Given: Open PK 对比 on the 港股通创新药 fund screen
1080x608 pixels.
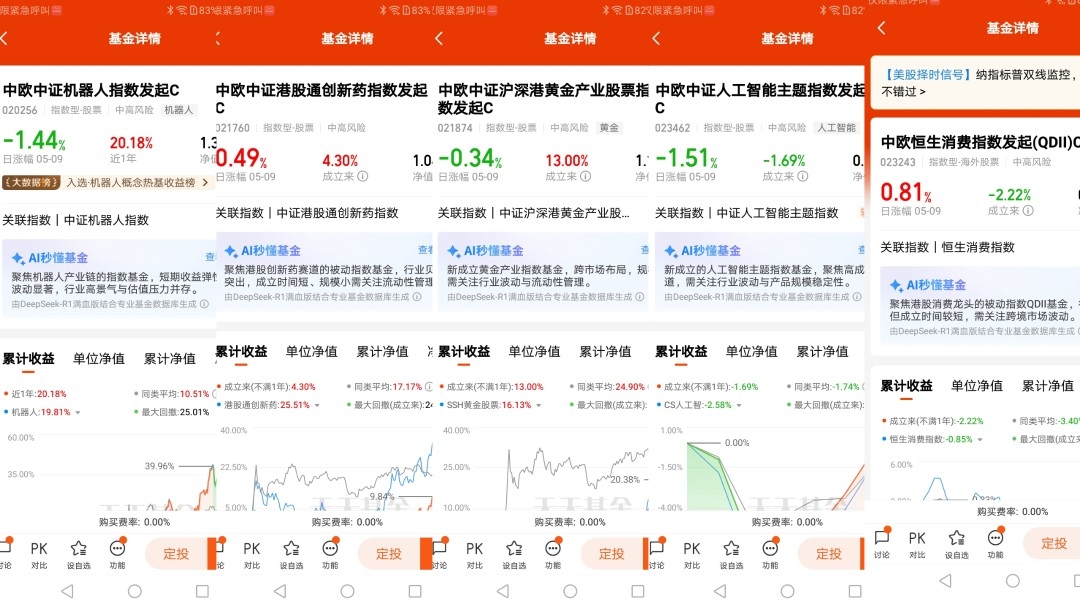Looking at the screenshot, I should (252, 554).
